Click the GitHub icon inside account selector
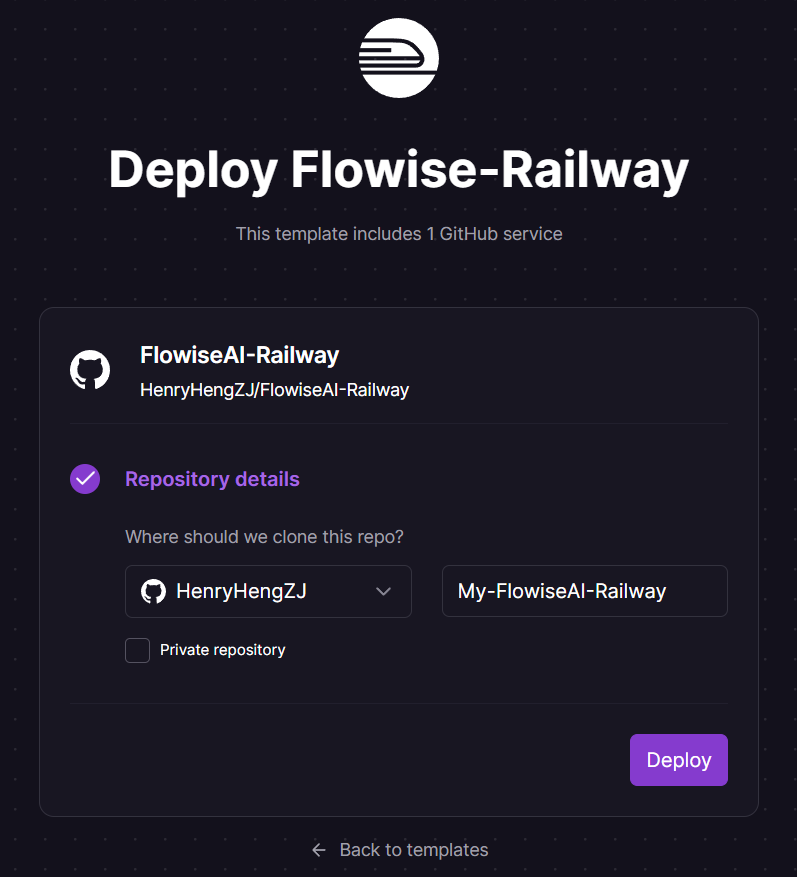The height and width of the screenshot is (877, 797). coord(153,591)
